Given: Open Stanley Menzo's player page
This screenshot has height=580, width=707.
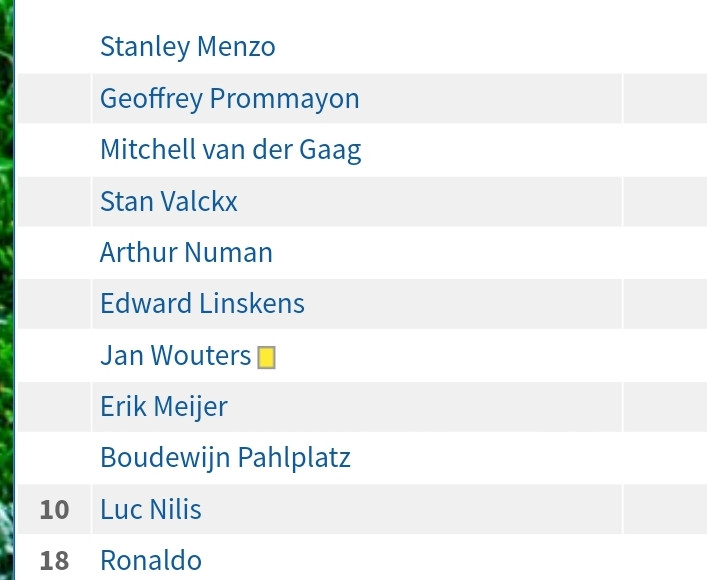Looking at the screenshot, I should pyautogui.click(x=188, y=47).
